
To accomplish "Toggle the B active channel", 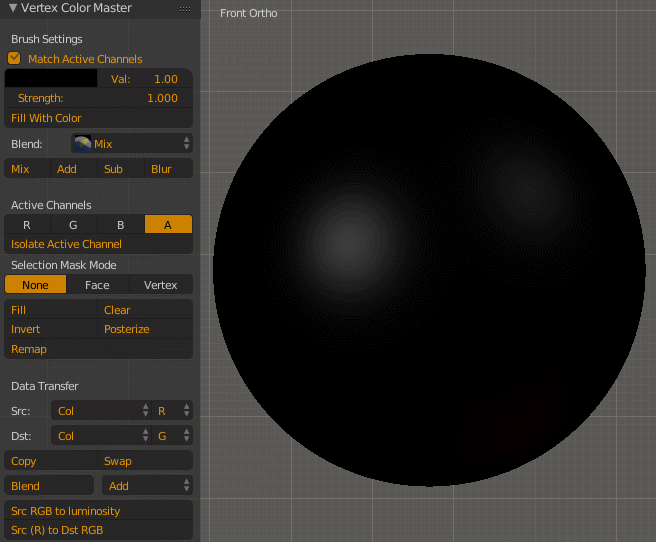I will click(x=121, y=225).
